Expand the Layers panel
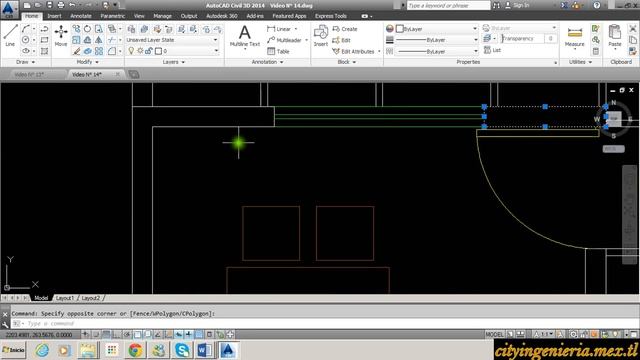Image resolution: width=640 pixels, height=360 pixels. [174, 62]
